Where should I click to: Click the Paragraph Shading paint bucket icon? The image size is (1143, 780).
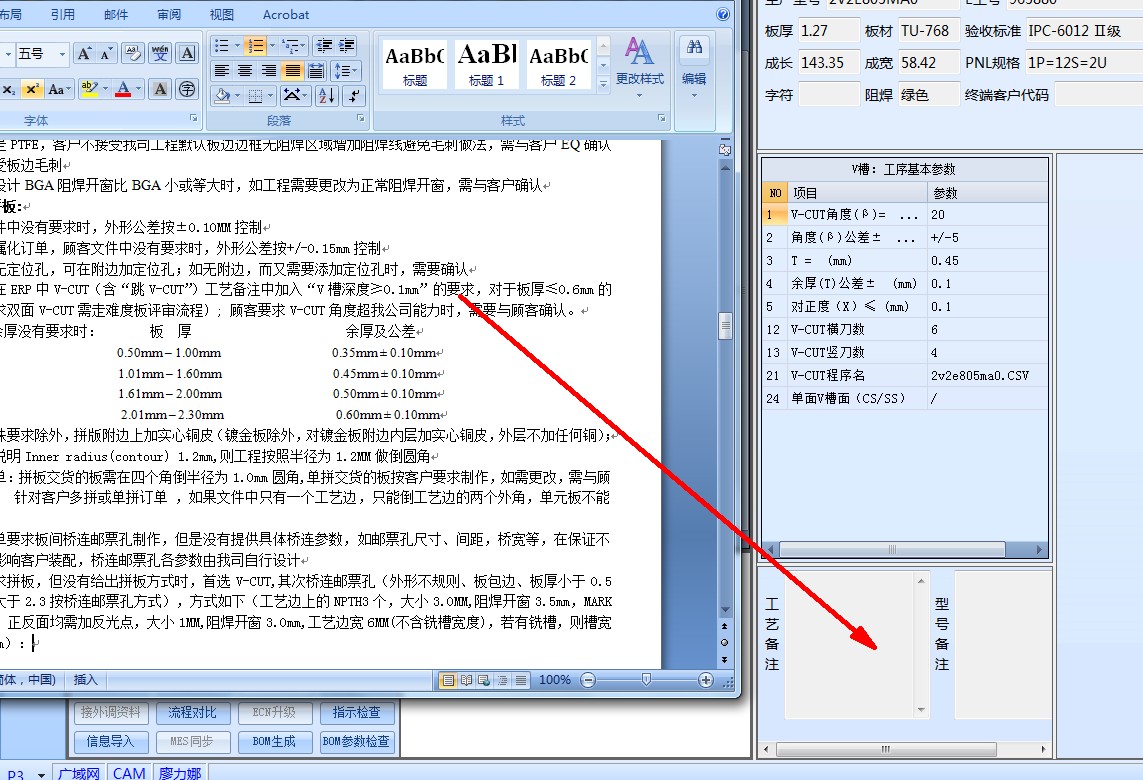click(222, 95)
